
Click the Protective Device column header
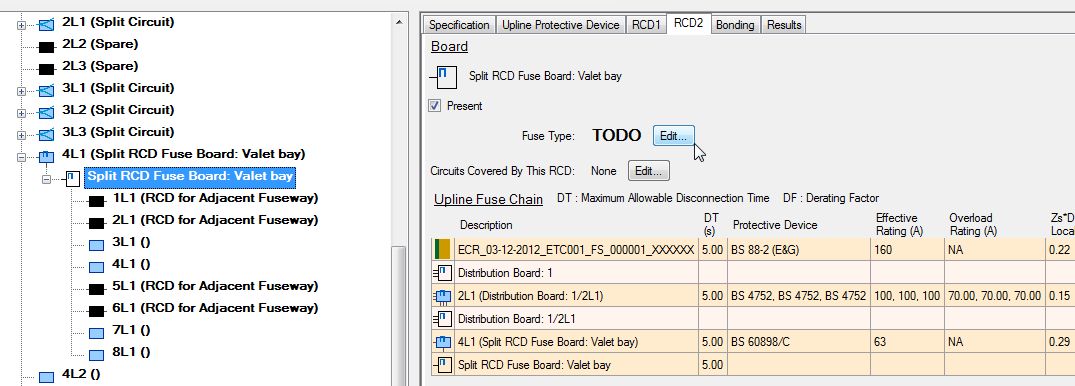tap(775, 225)
